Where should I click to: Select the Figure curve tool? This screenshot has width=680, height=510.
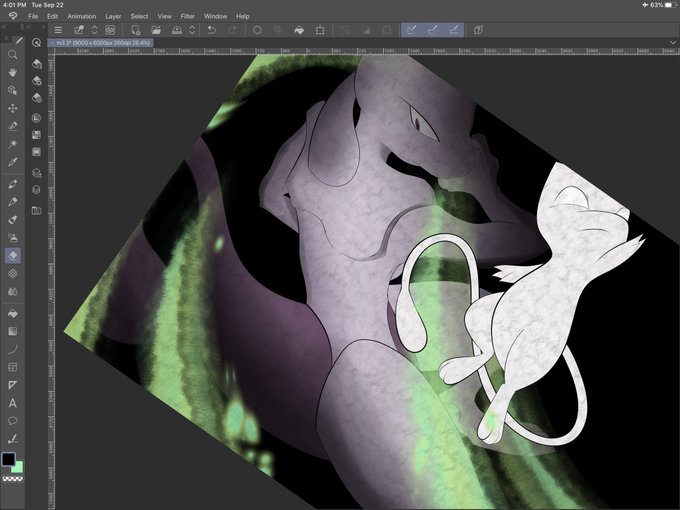coord(13,349)
